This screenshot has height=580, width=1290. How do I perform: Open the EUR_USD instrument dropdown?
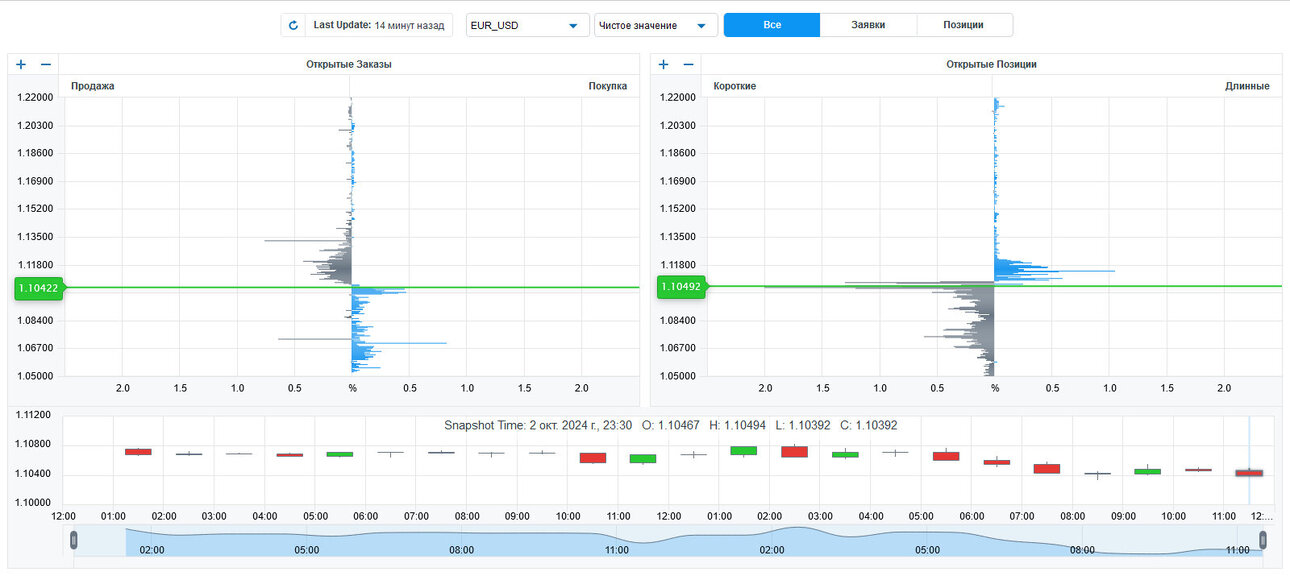[528, 25]
